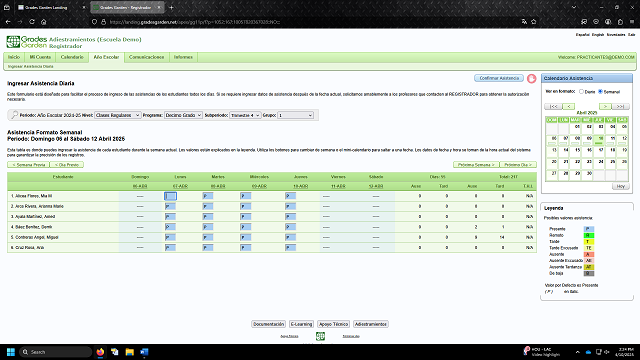Click the Grades Garden footer logo
Image resolution: width=640 pixels, height=360 pixels.
(320, 336)
